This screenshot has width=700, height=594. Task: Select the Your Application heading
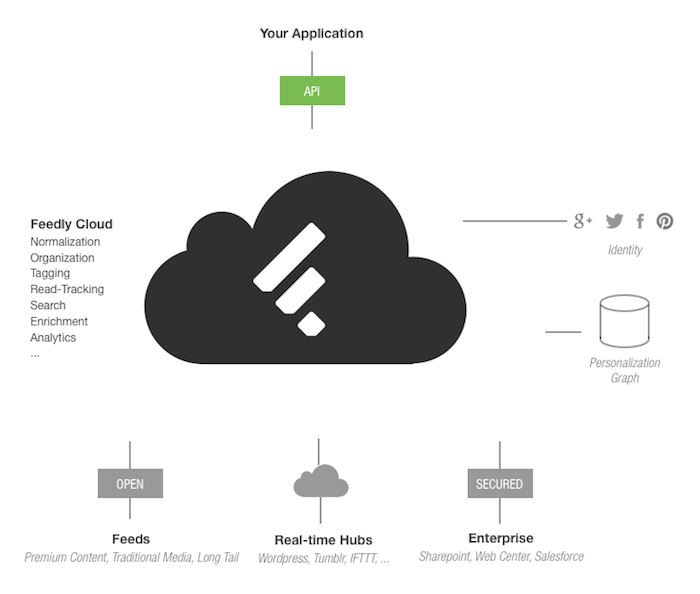coord(312,33)
